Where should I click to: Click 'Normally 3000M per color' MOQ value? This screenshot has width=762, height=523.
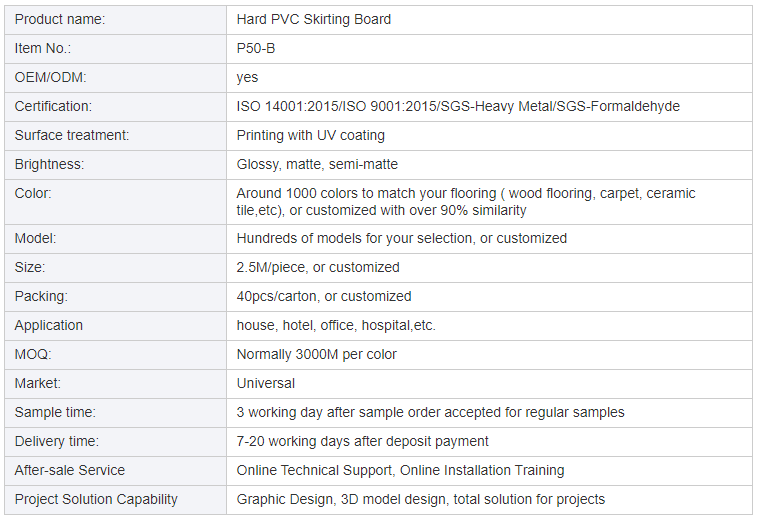point(317,354)
